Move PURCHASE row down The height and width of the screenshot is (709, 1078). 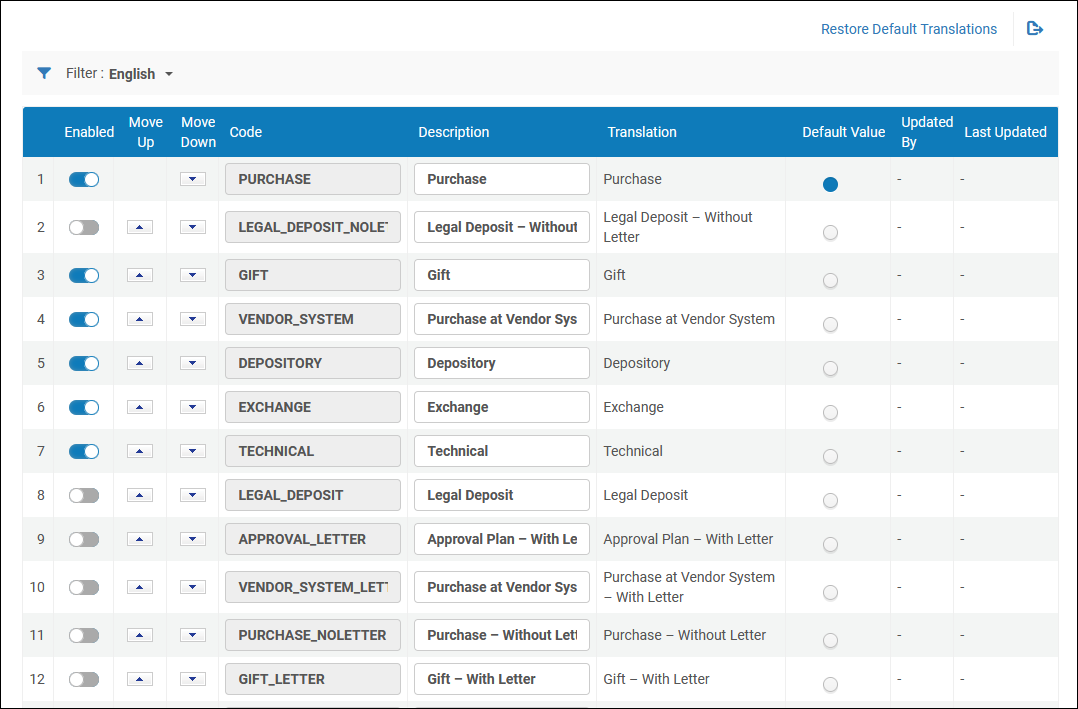192,179
